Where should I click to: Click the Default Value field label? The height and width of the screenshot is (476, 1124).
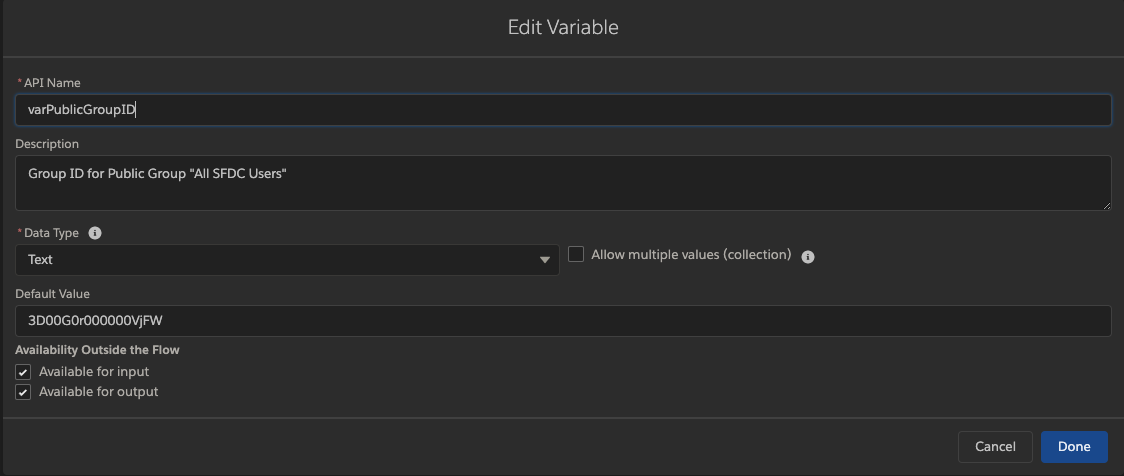point(53,294)
